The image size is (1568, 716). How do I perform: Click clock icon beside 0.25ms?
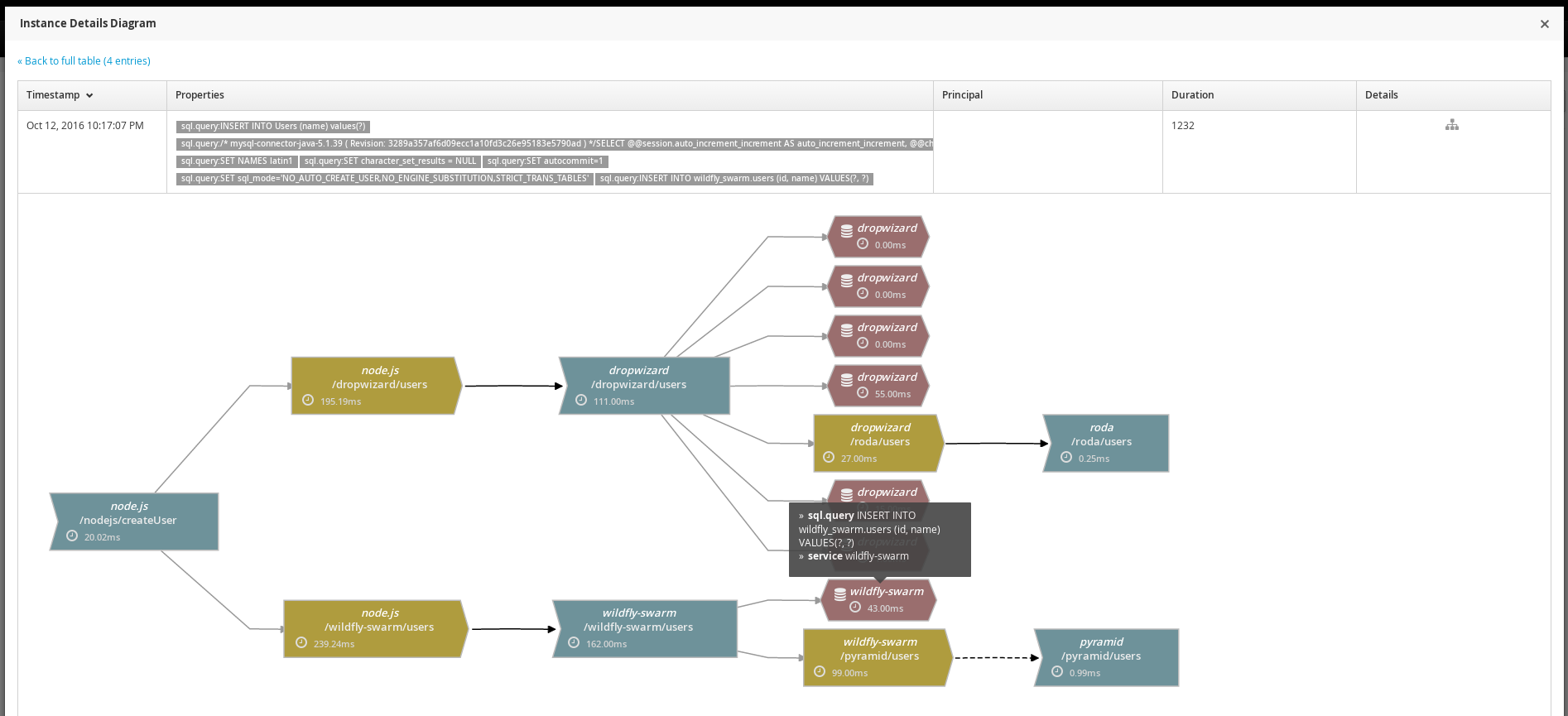(x=1066, y=458)
